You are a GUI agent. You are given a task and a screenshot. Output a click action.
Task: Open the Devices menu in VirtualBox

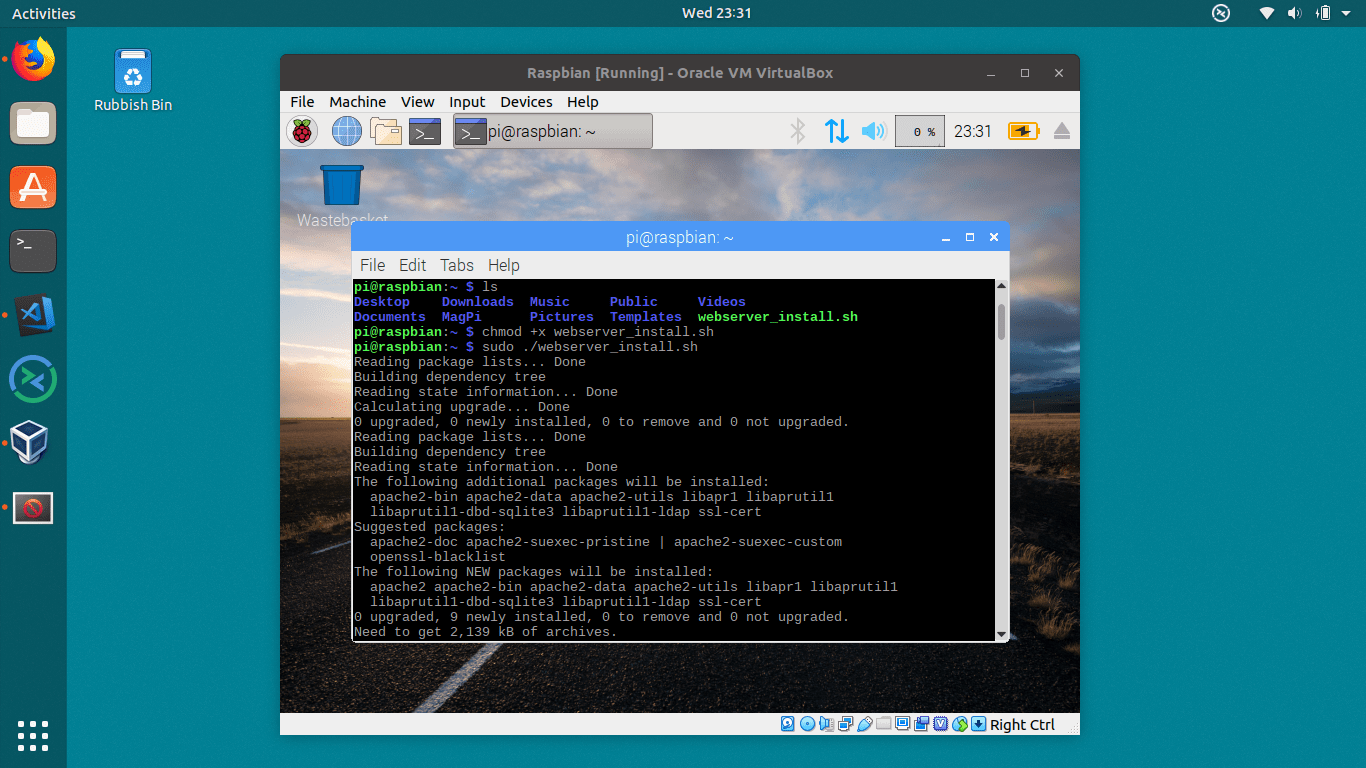pyautogui.click(x=526, y=102)
